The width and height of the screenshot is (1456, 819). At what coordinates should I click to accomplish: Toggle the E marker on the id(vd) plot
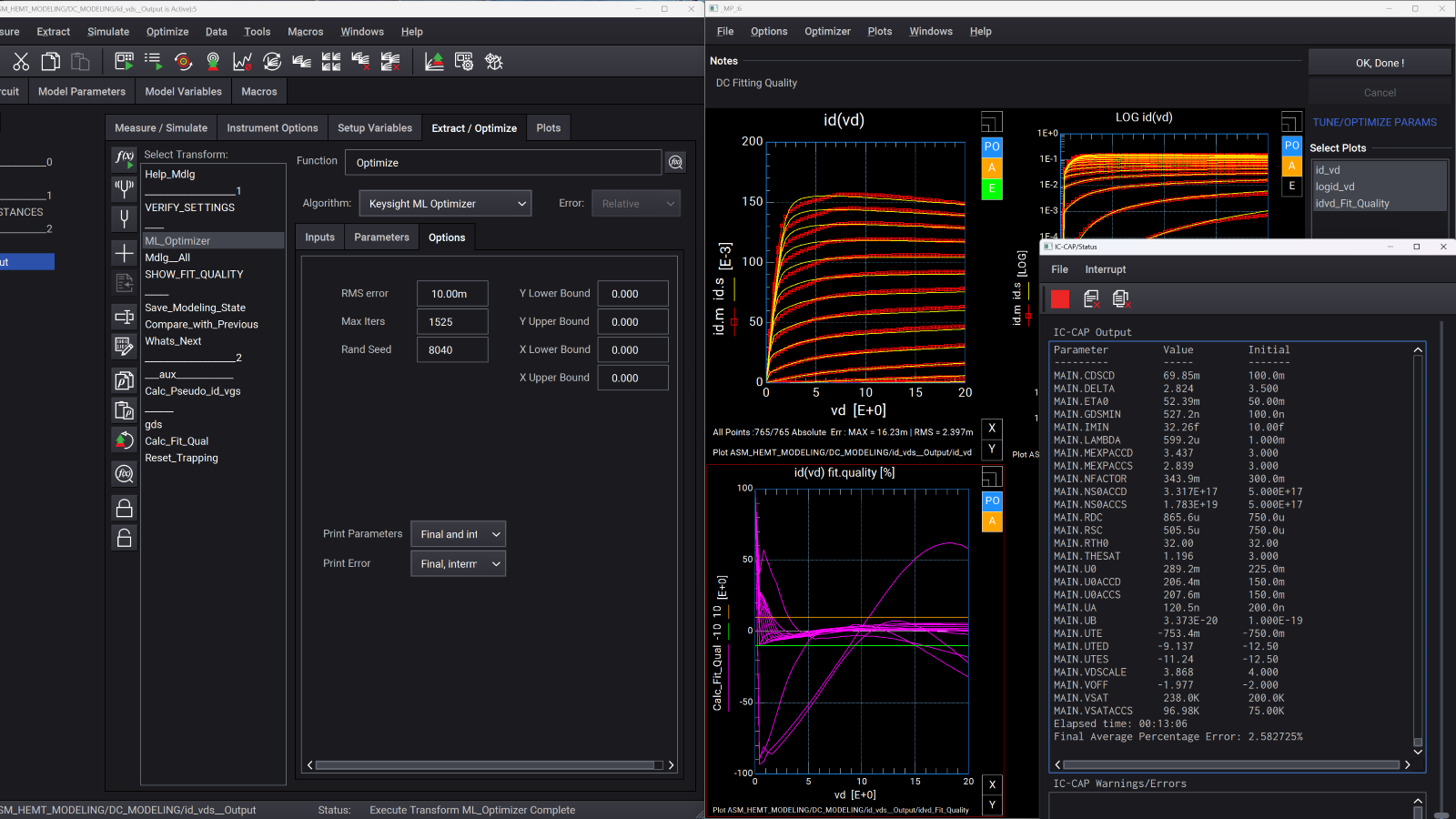(x=992, y=188)
